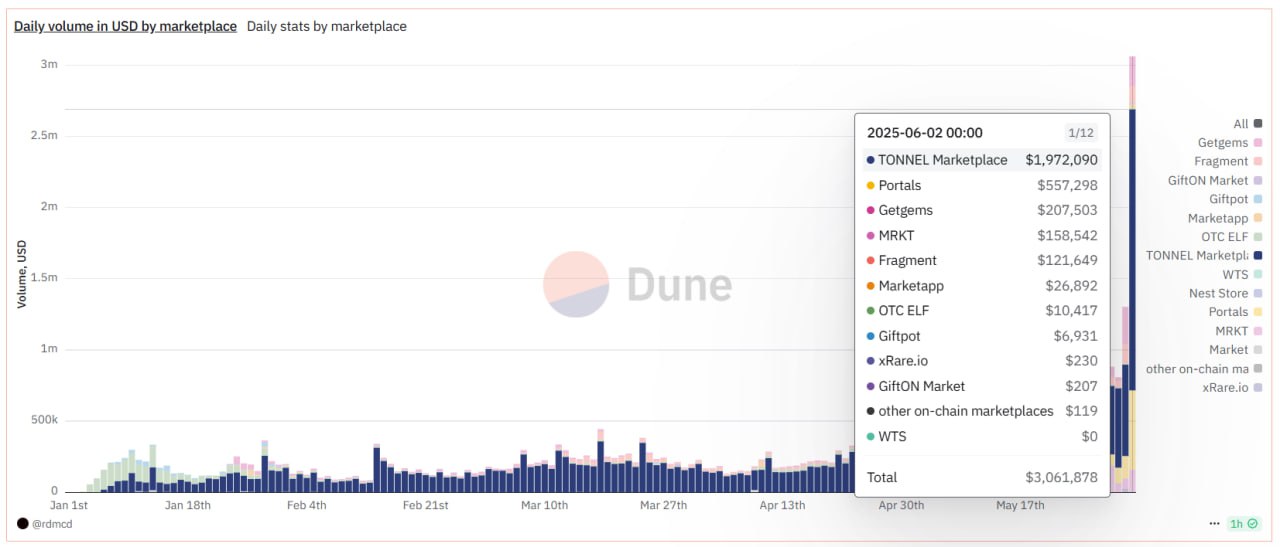Toggle the Getgems legend series
Screen dimensions: 1280x547
[x=1230, y=143]
